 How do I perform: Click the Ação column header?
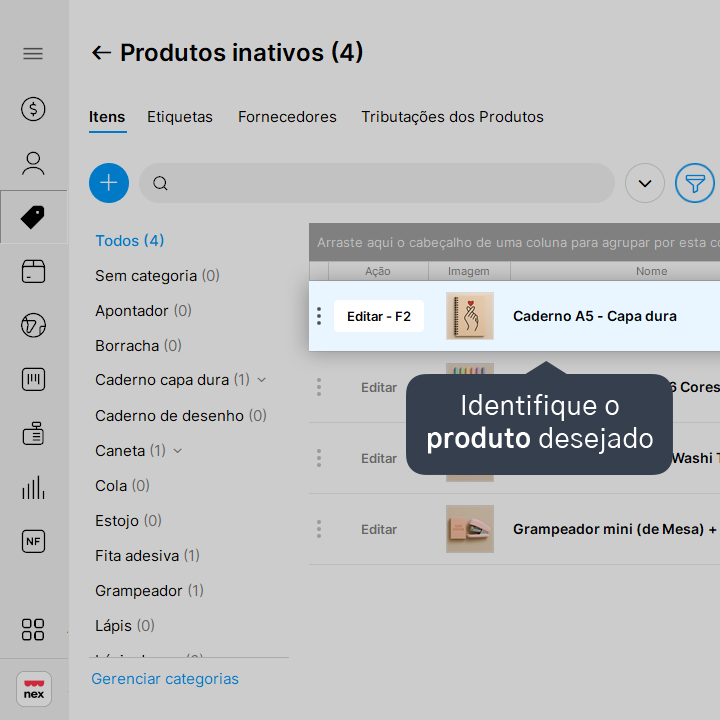tap(378, 271)
